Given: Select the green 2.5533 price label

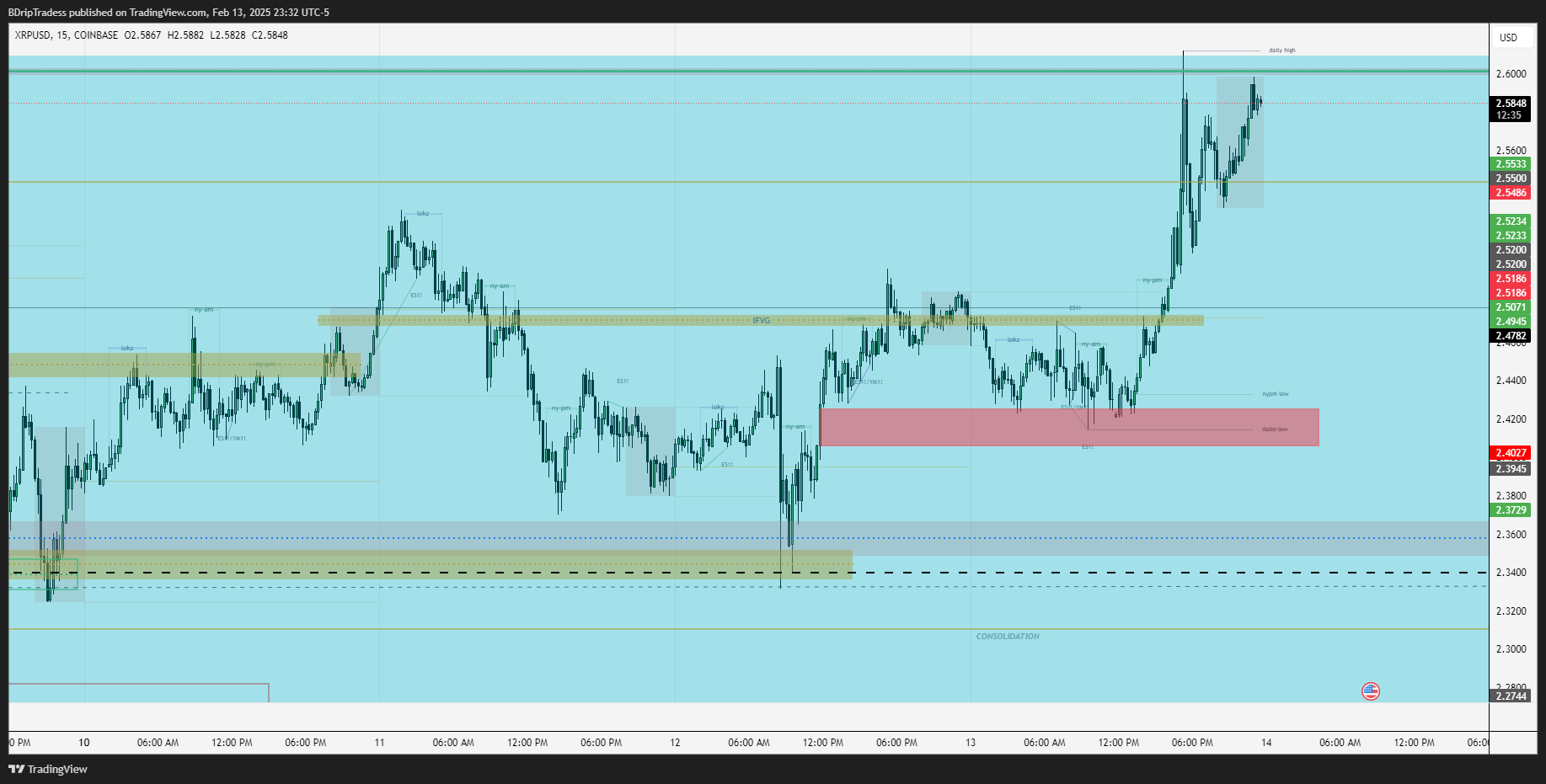Looking at the screenshot, I should coord(1511,164).
